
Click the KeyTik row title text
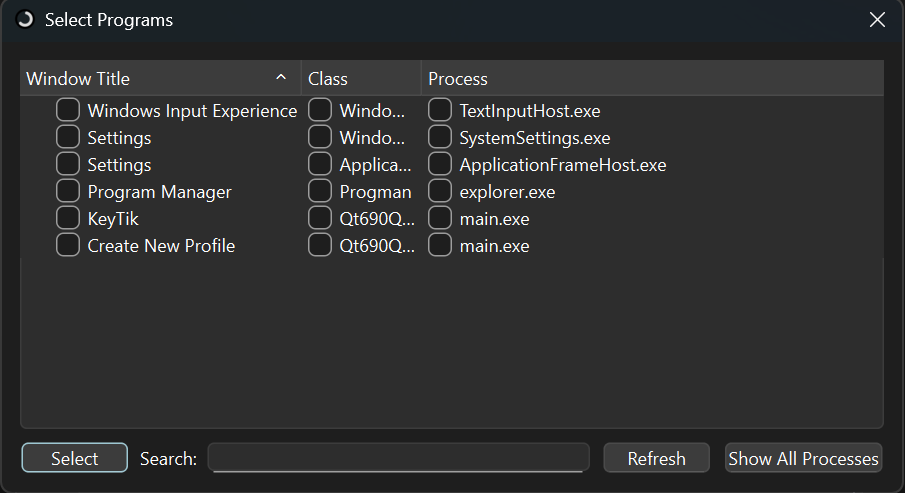113,219
